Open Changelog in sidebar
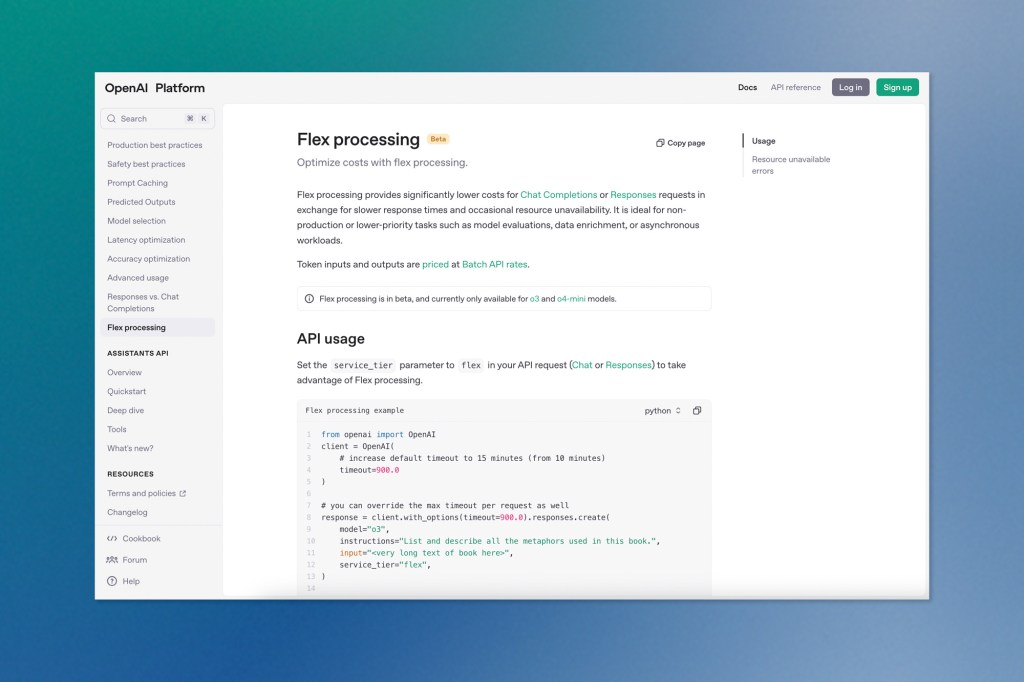The width and height of the screenshot is (1024, 682). pos(127,512)
